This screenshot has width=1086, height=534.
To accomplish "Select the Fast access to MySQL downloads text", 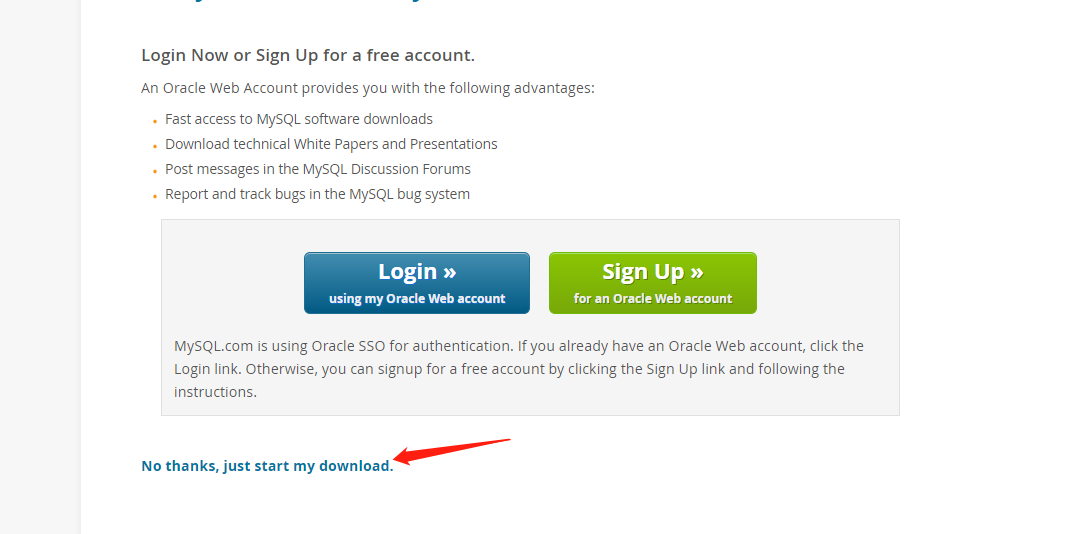I will coord(299,119).
